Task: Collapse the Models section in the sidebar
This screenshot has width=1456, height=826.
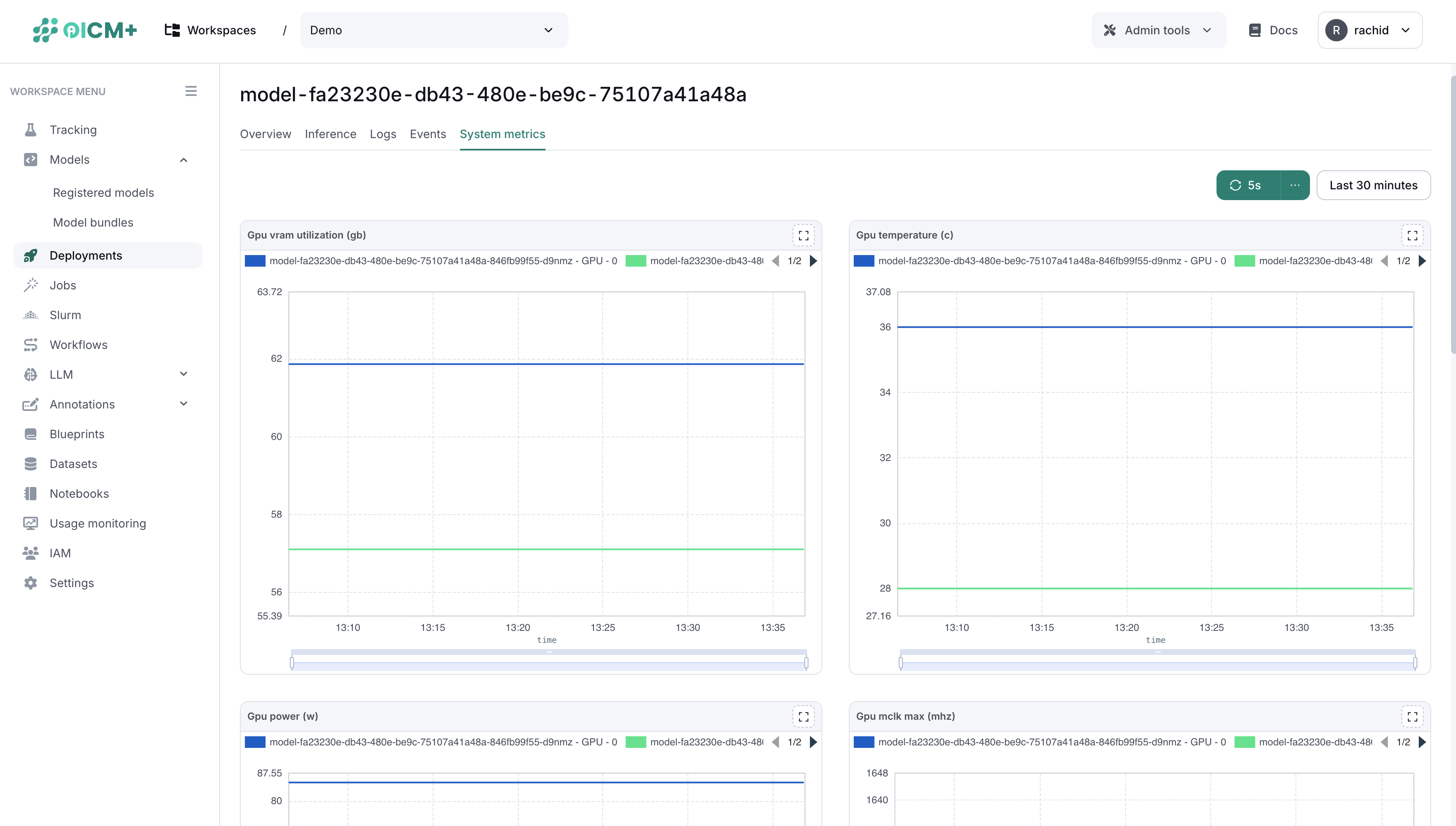Action: (x=183, y=160)
